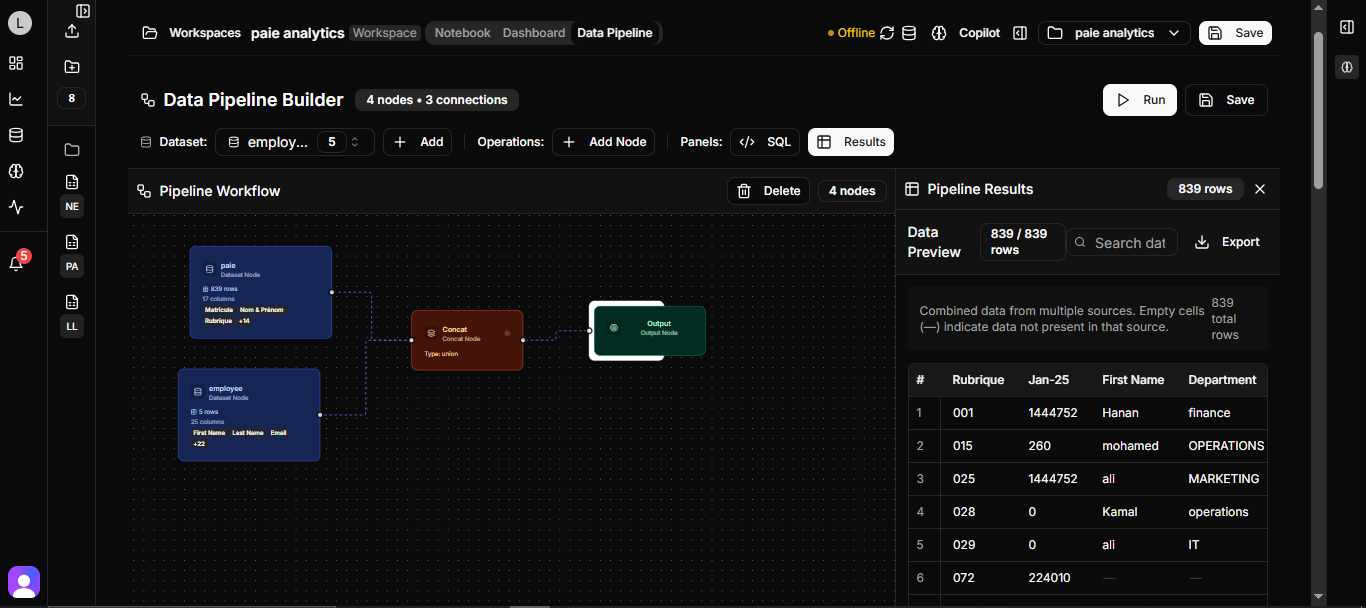Run the data pipeline
1366x608 pixels.
[1139, 99]
